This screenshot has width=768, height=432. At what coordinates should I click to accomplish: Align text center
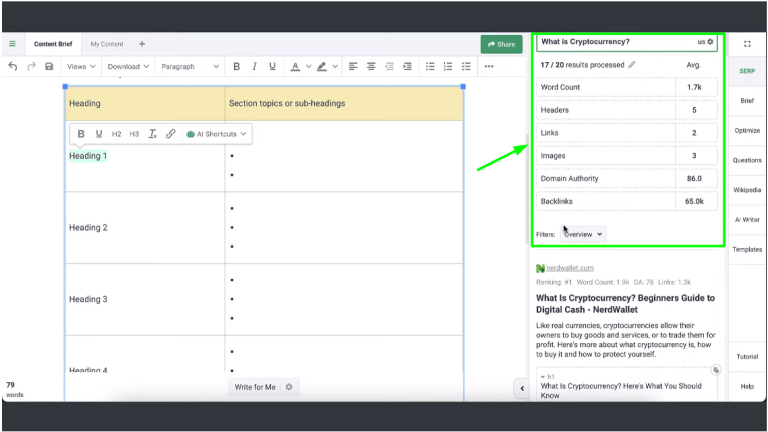371,66
